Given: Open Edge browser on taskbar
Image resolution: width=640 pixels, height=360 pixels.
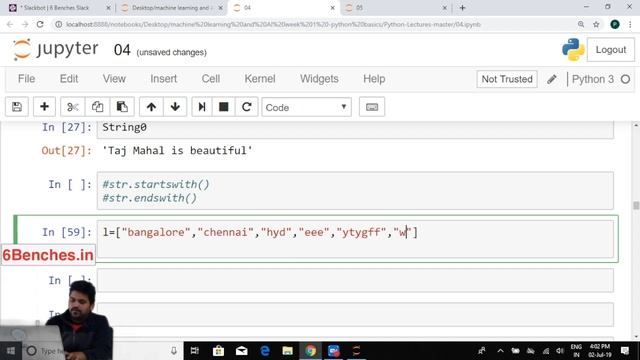Looking at the screenshot, I should pyautogui.click(x=265, y=351).
